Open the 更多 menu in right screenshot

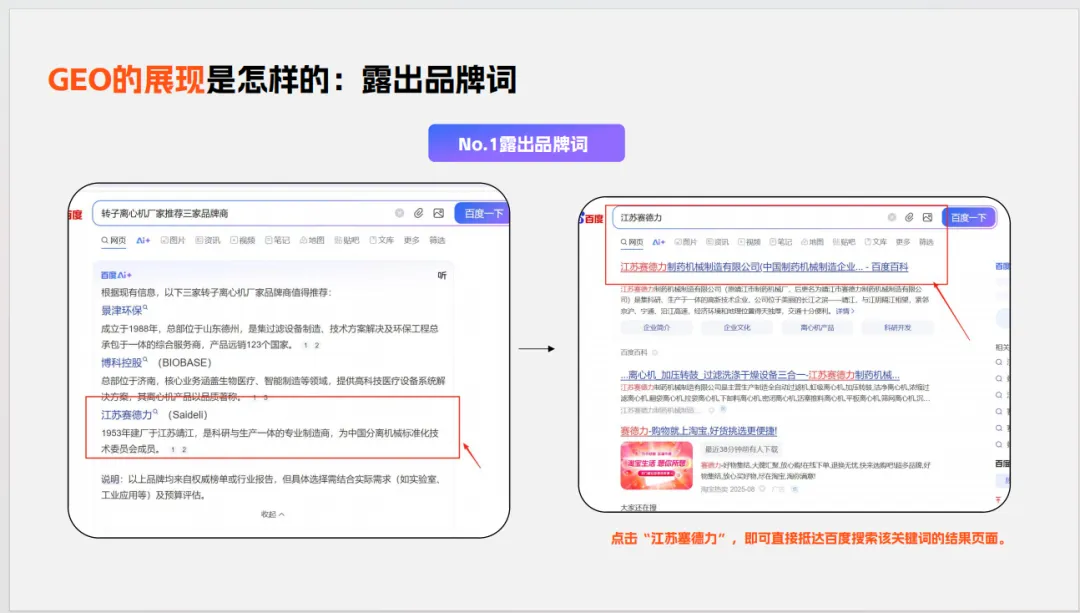click(x=903, y=242)
